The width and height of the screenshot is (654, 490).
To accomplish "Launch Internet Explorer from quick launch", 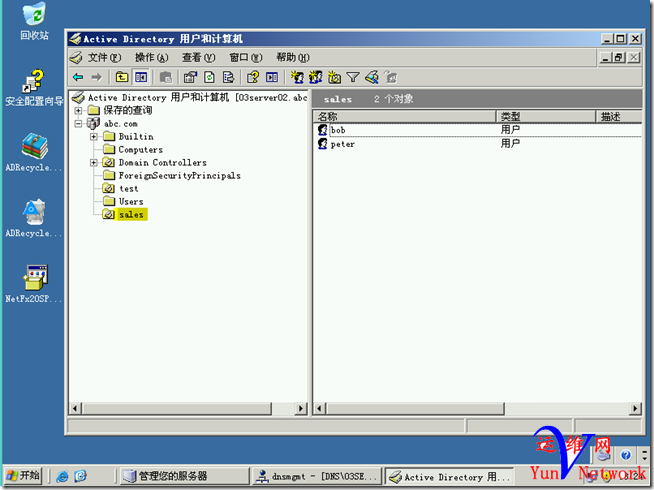I will coord(62,476).
